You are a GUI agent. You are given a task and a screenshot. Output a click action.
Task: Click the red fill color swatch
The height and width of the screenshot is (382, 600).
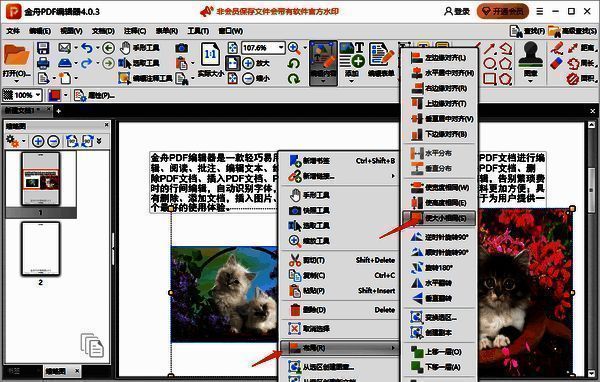click(x=54, y=95)
